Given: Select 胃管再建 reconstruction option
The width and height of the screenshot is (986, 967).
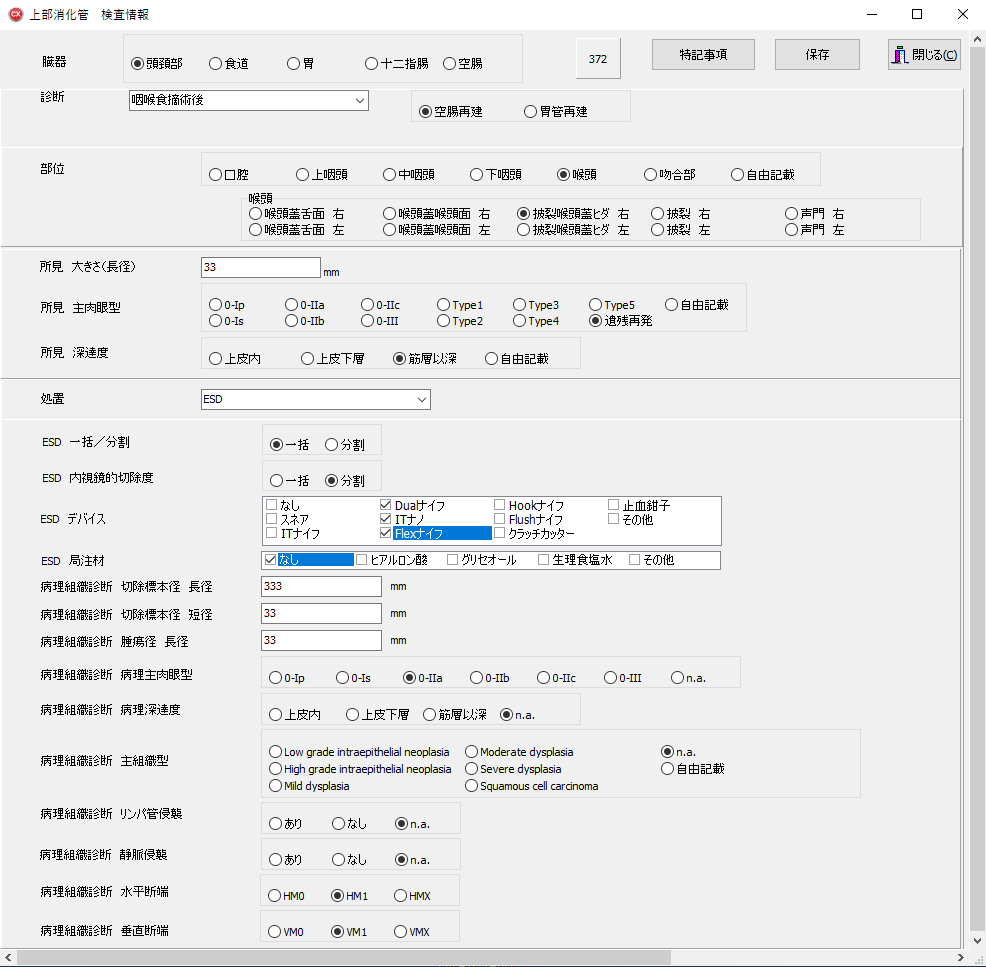Looking at the screenshot, I should pyautogui.click(x=531, y=112).
